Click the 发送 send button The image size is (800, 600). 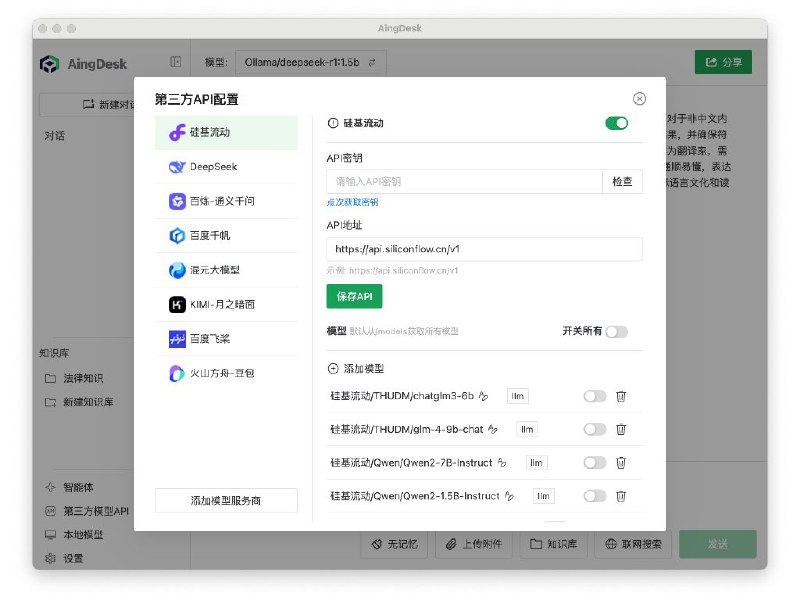click(717, 544)
